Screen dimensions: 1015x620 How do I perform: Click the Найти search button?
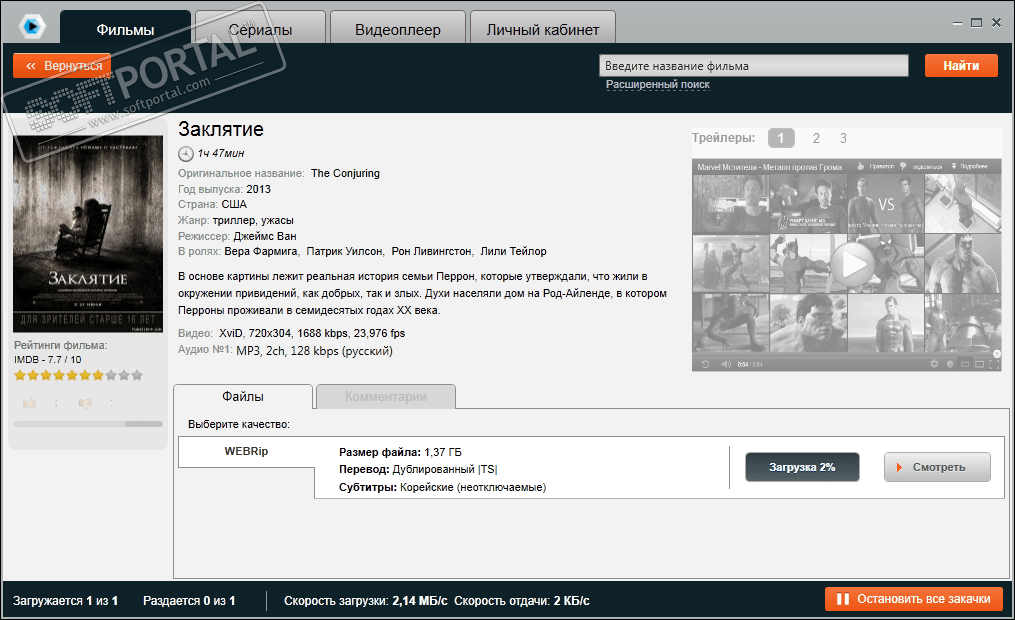(961, 65)
